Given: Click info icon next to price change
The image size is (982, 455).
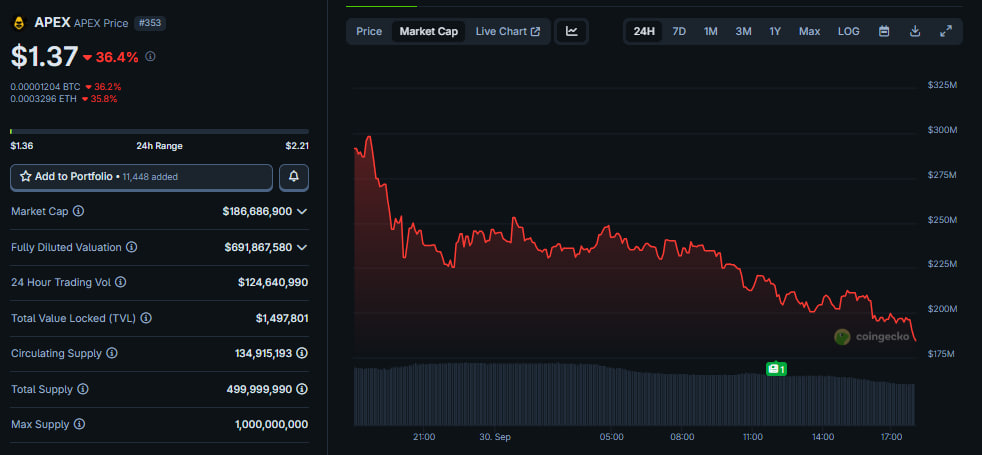Looking at the screenshot, I should (x=151, y=57).
